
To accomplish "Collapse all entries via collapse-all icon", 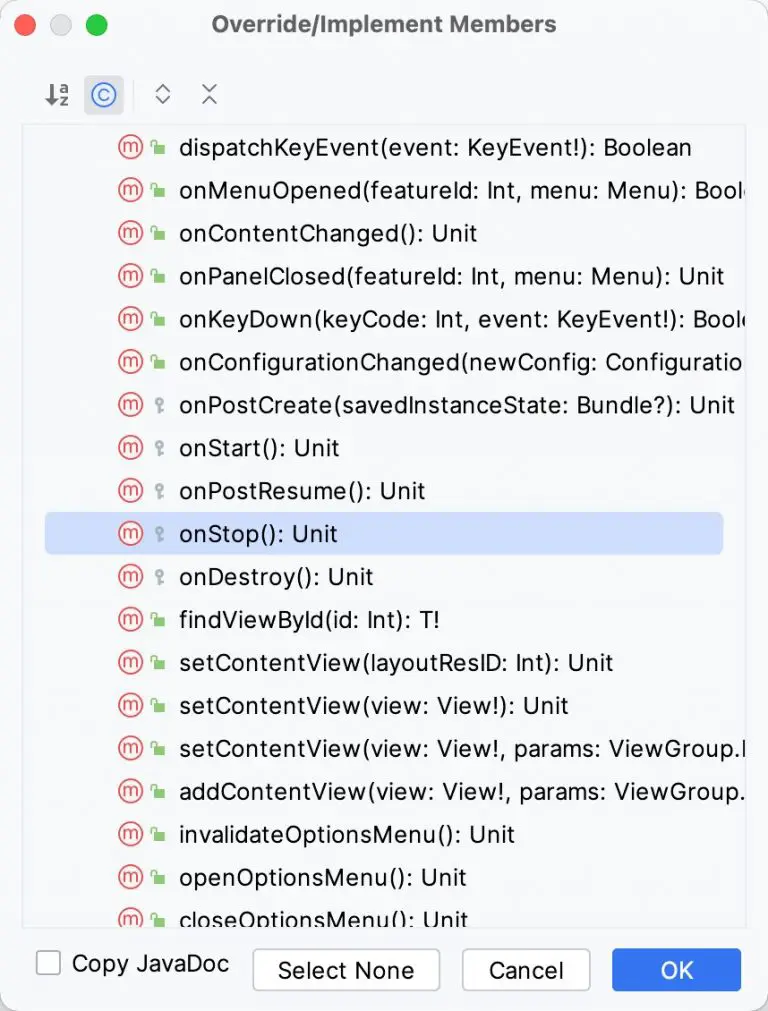I will point(209,93).
